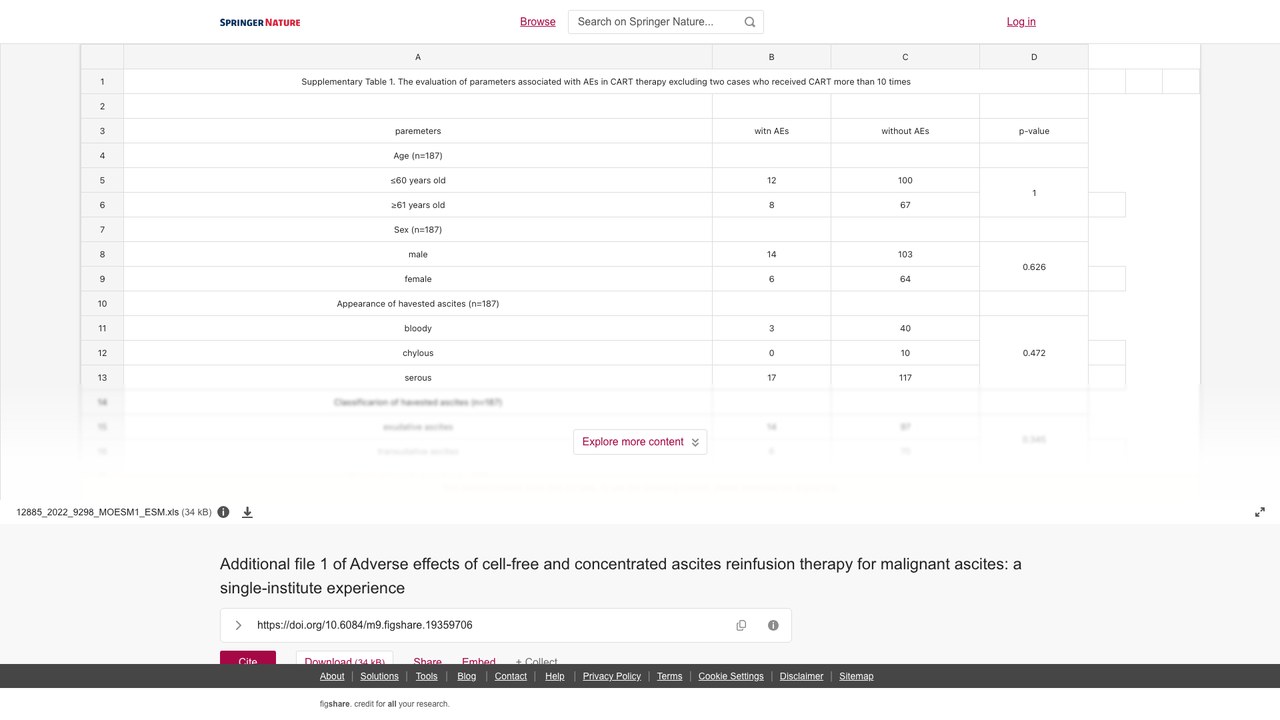Download the xls file via arrow icon
This screenshot has height=720, width=1280.
[x=247, y=512]
